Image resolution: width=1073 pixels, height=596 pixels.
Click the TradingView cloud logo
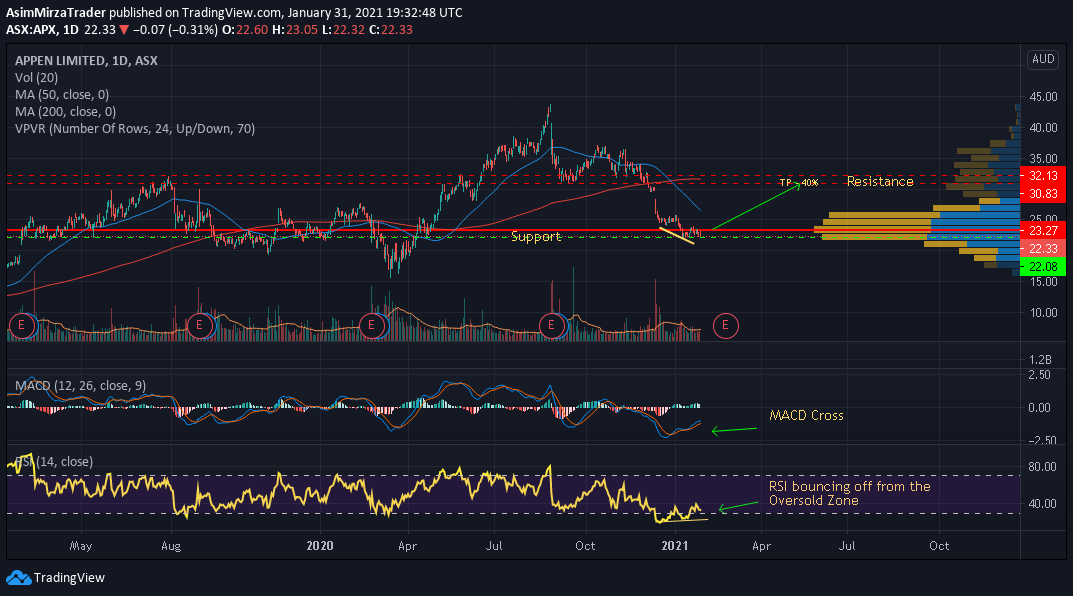[18, 578]
